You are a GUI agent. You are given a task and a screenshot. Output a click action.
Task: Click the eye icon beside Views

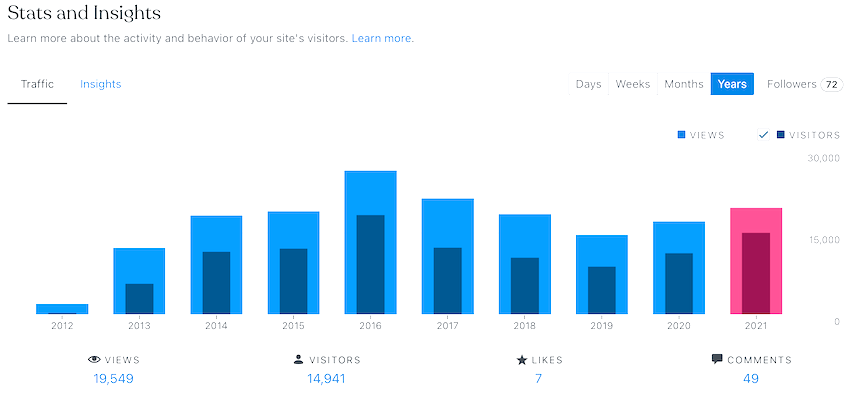coord(95,359)
